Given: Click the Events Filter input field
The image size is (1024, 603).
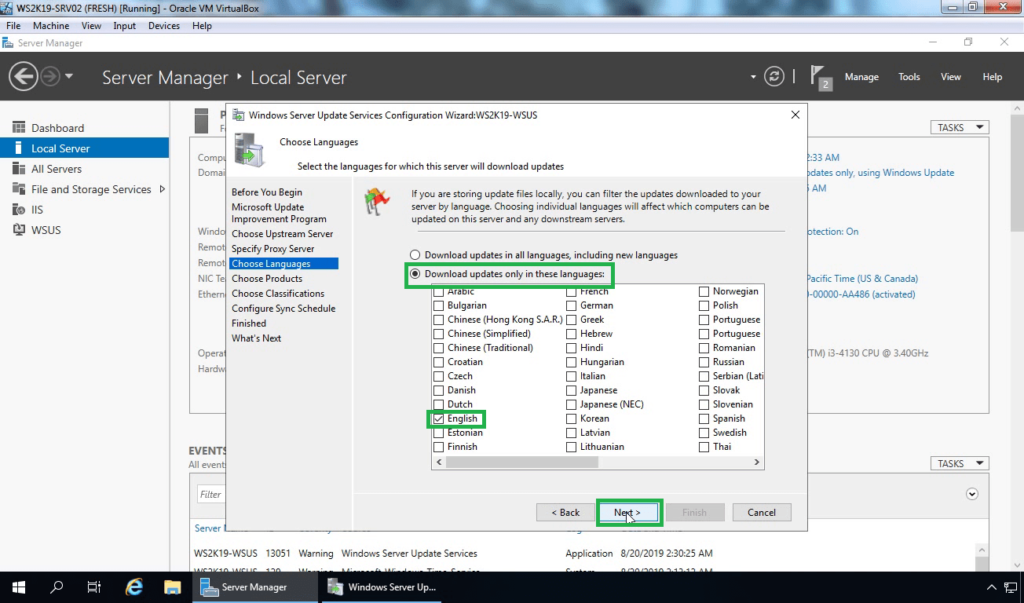Looking at the screenshot, I should pyautogui.click(x=211, y=494).
